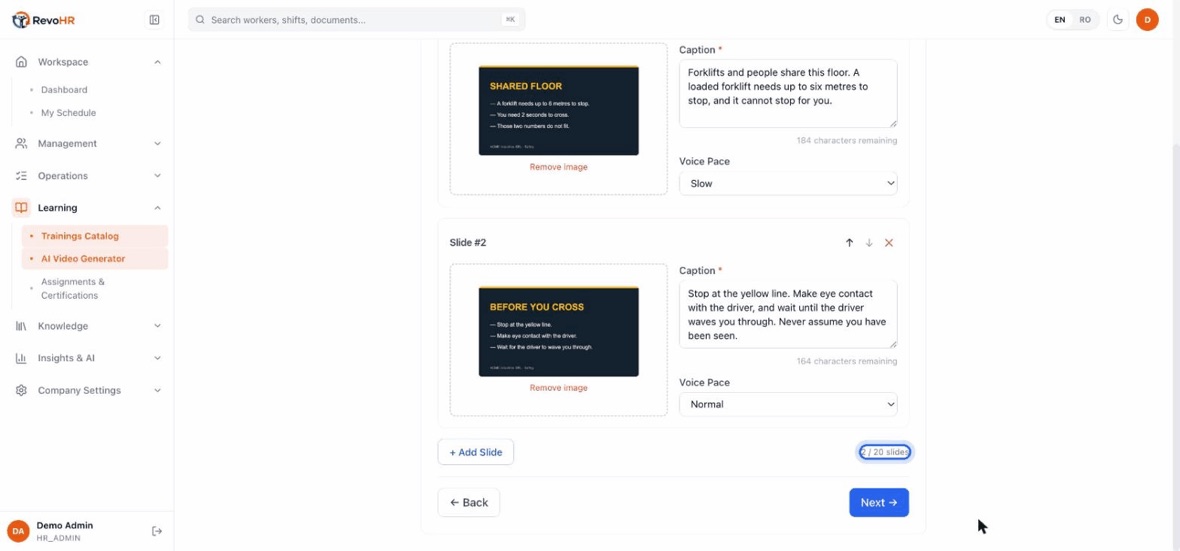
Task: Click the RevoHR logo
Action: (43, 20)
